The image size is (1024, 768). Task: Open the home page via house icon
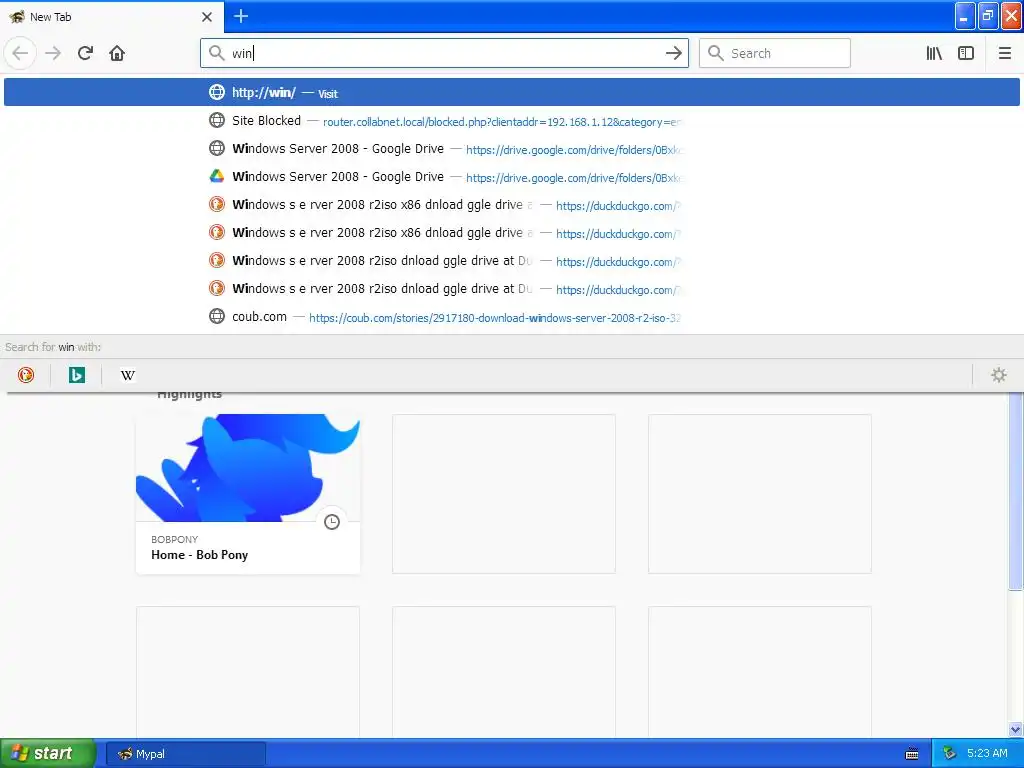point(117,53)
